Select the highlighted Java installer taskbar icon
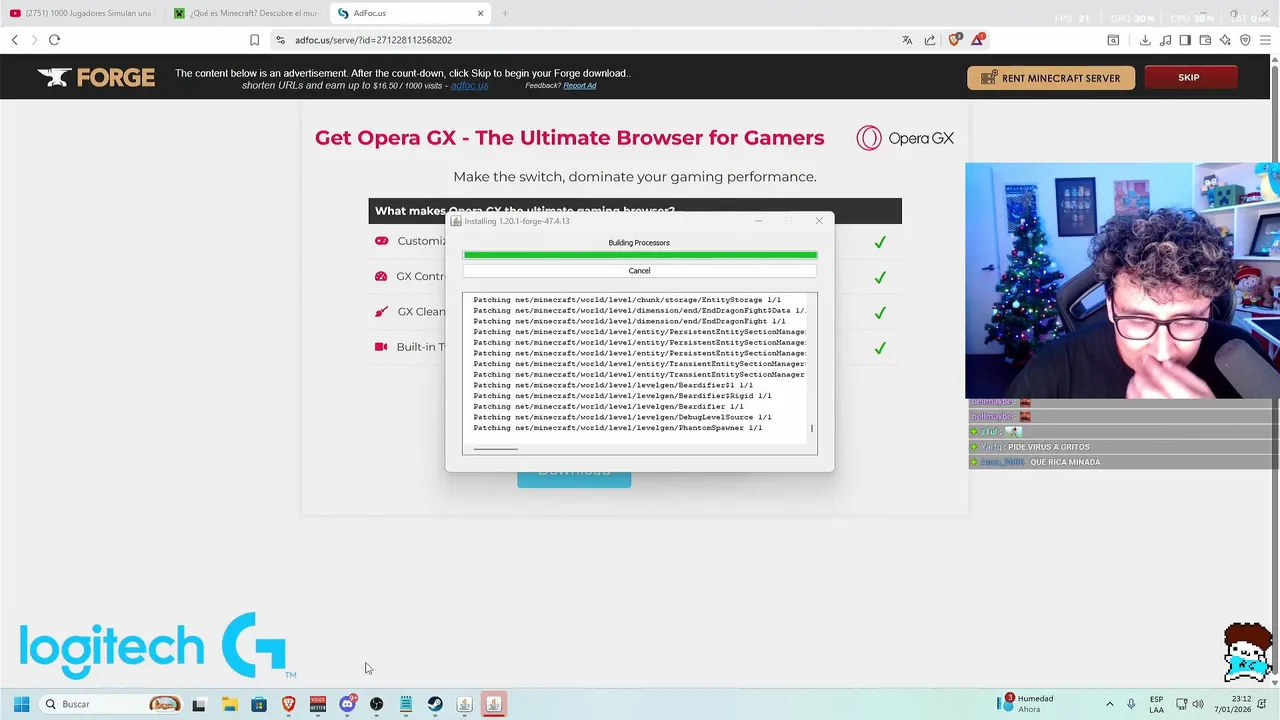Image resolution: width=1280 pixels, height=720 pixels. (493, 704)
